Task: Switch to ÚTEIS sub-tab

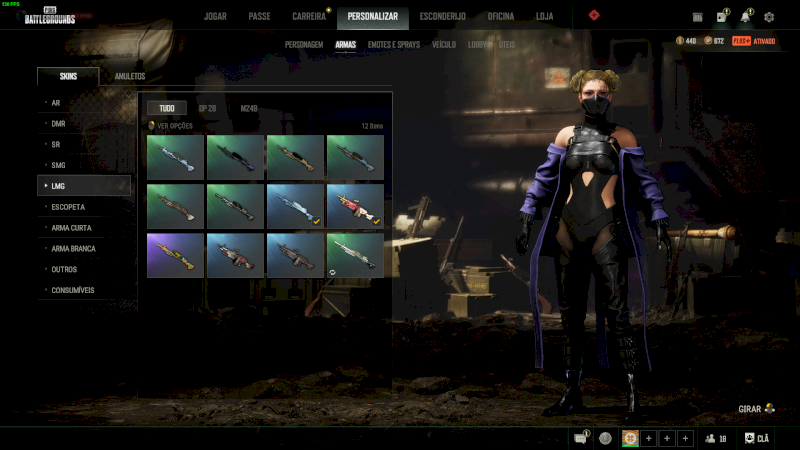Action: point(507,45)
